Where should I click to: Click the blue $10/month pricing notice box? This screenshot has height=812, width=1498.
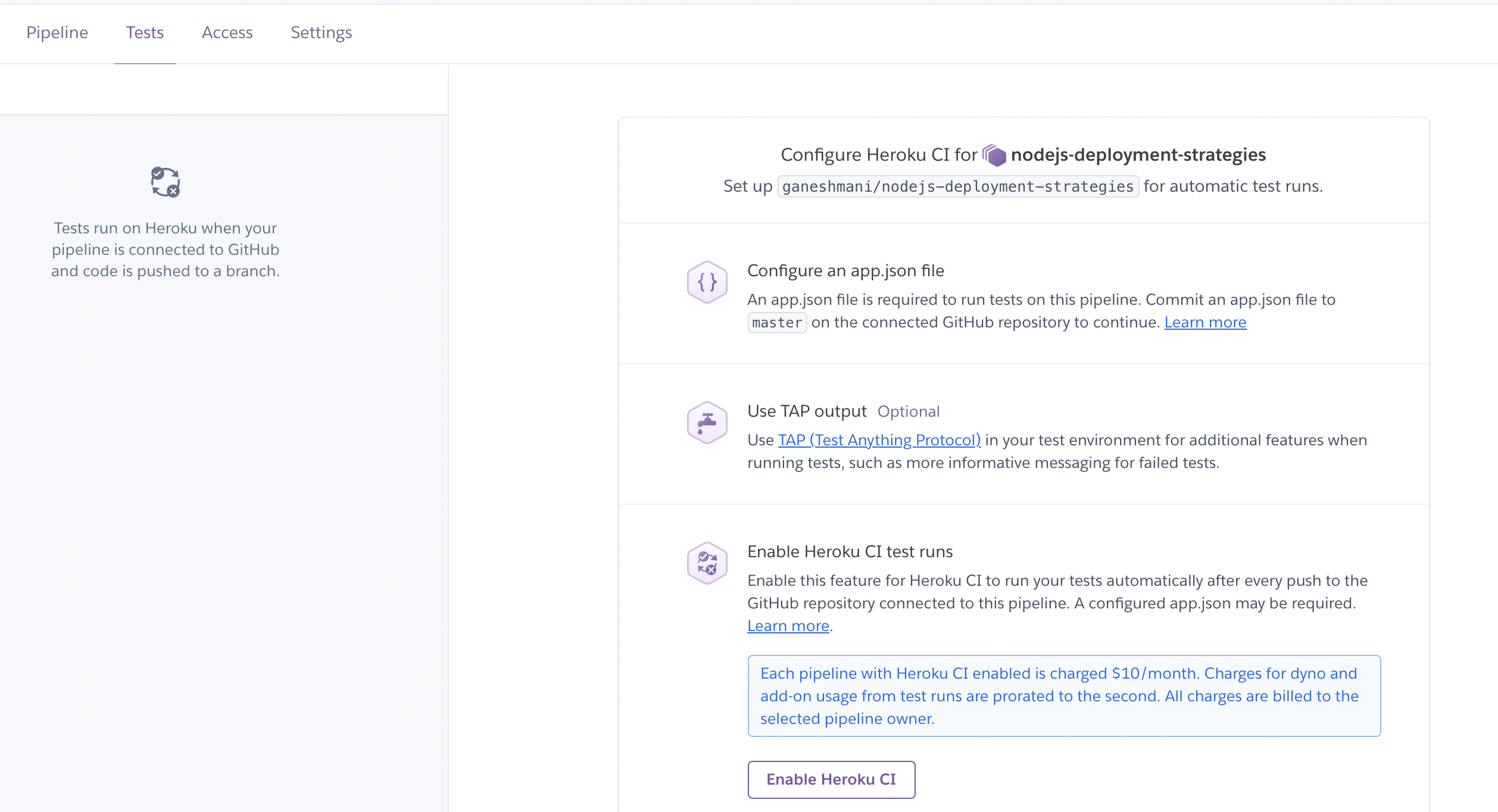click(x=1063, y=696)
